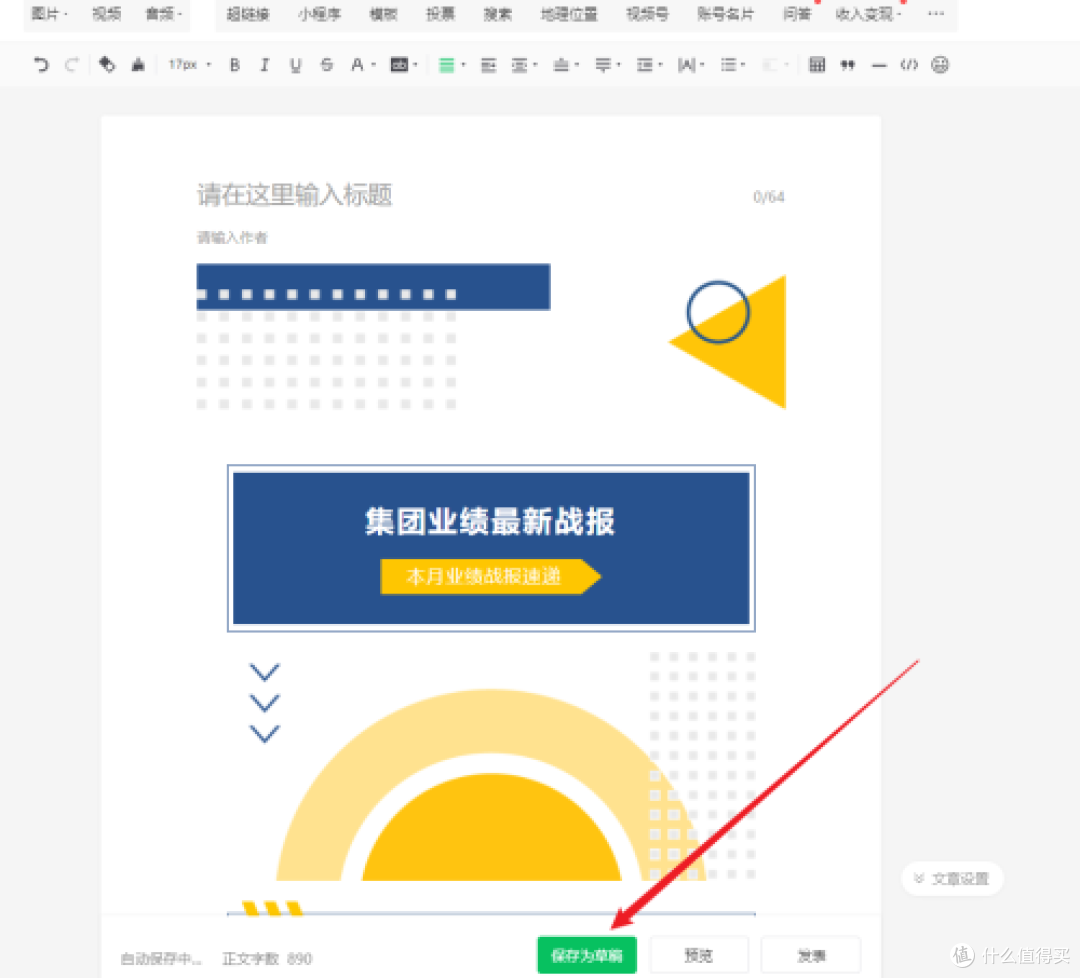Click the green text alignment icon
This screenshot has height=978, width=1080.
tap(446, 65)
